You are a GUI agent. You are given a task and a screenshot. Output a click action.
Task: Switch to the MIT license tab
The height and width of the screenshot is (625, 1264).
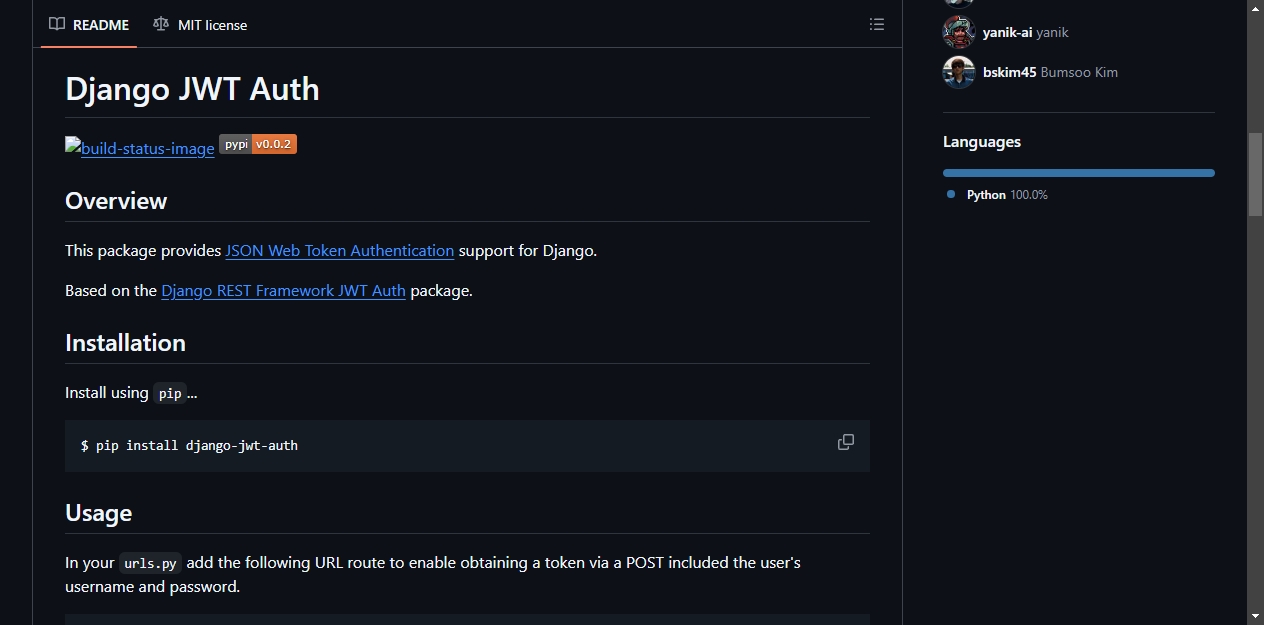pyautogui.click(x=200, y=25)
